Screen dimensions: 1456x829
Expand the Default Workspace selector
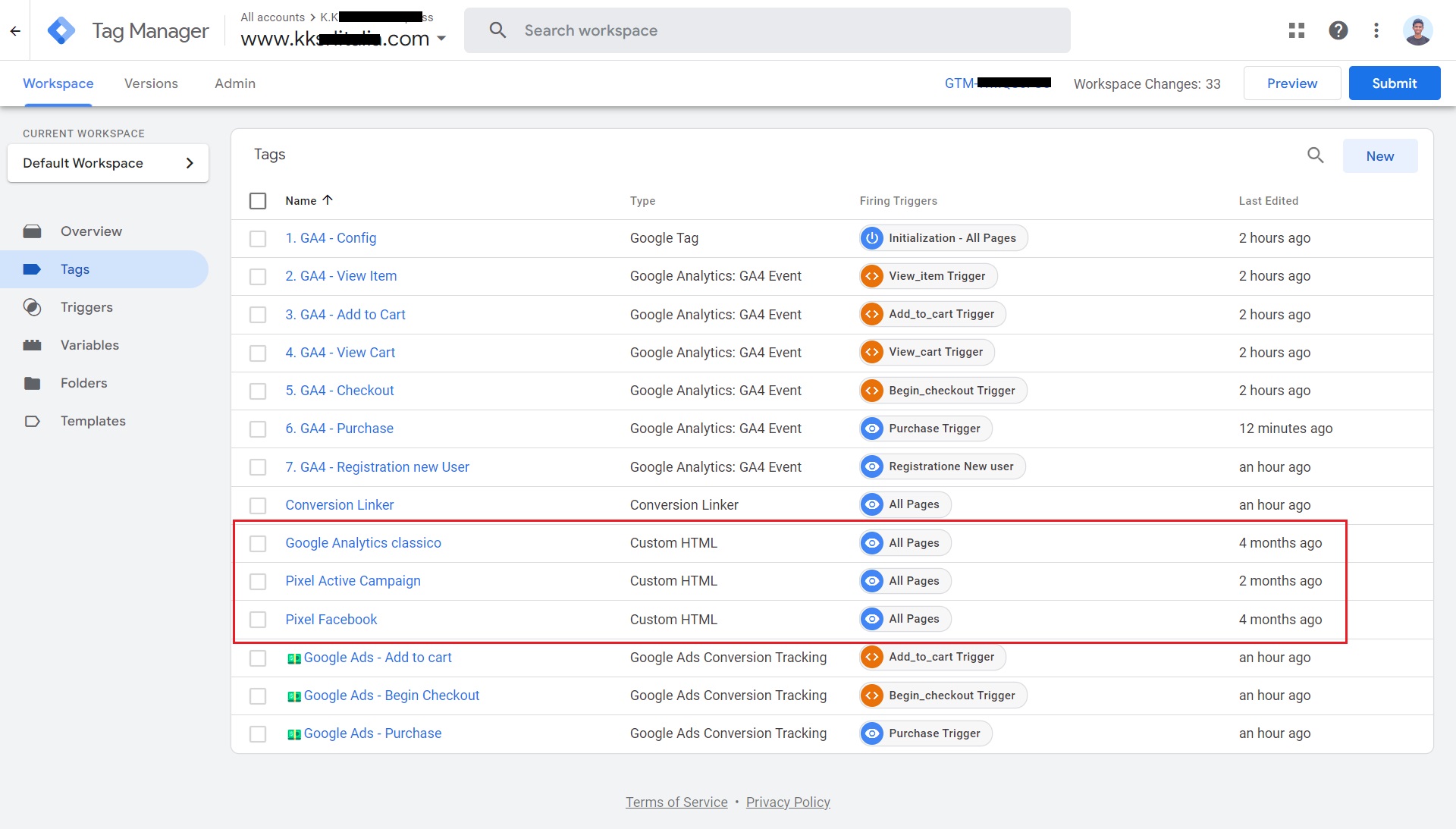(108, 163)
